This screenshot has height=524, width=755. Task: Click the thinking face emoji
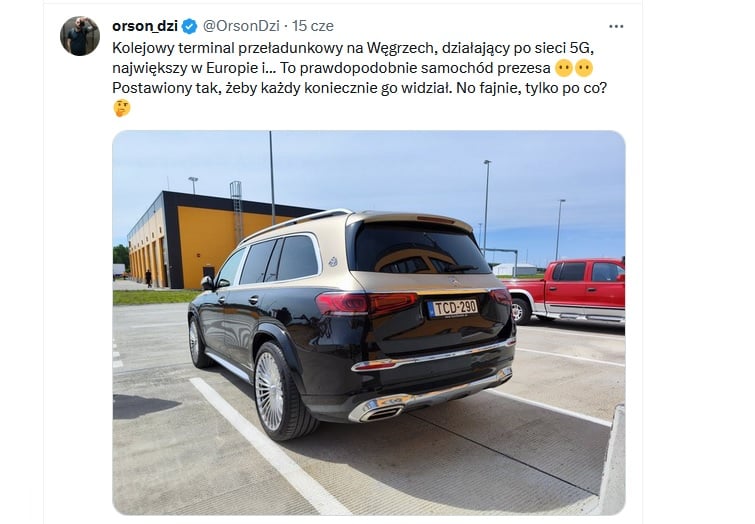[122, 108]
